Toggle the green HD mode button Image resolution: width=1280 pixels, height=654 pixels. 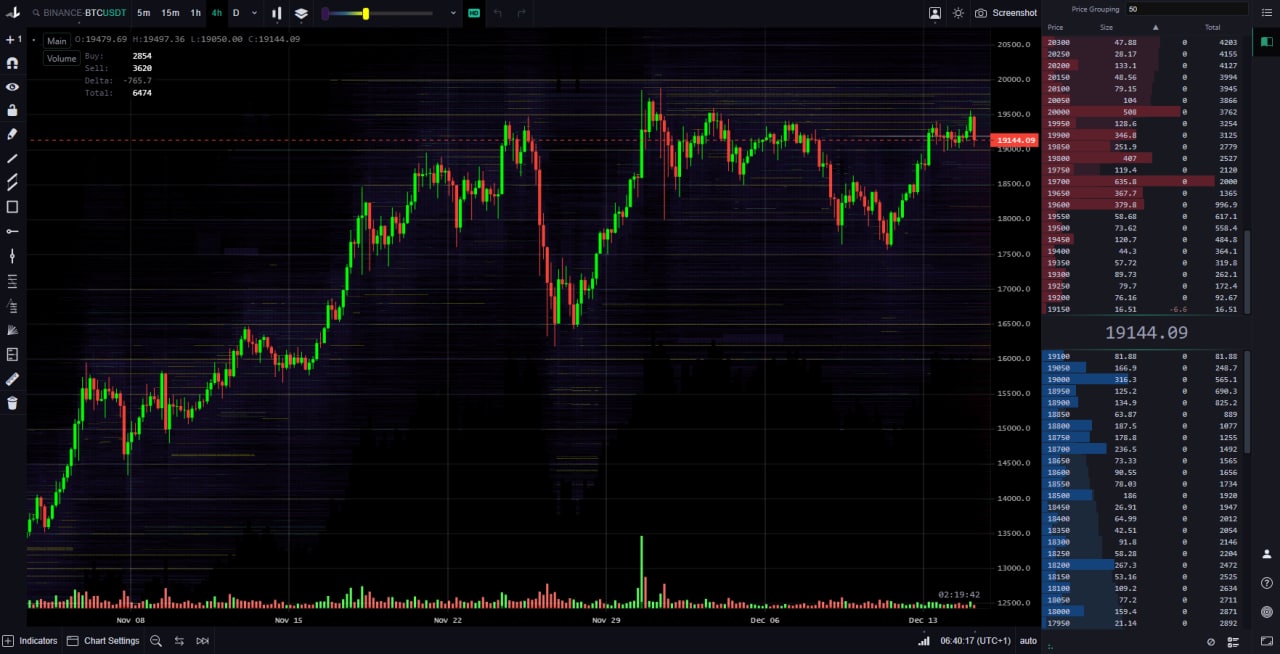coord(473,13)
